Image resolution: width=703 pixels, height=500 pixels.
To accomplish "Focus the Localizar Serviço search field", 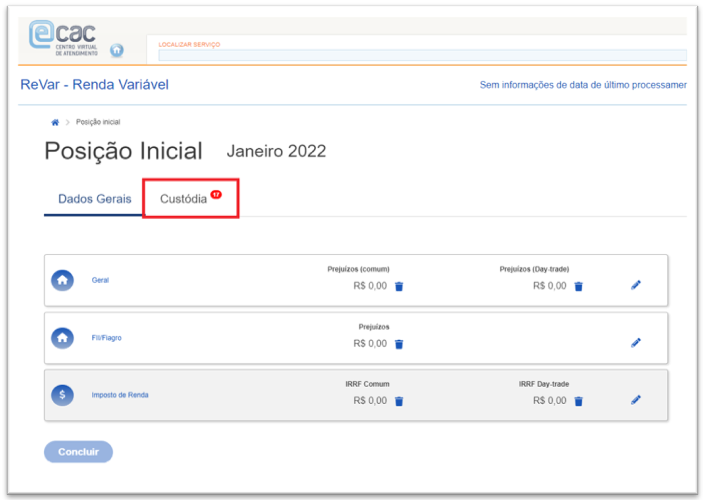I will coord(420,55).
